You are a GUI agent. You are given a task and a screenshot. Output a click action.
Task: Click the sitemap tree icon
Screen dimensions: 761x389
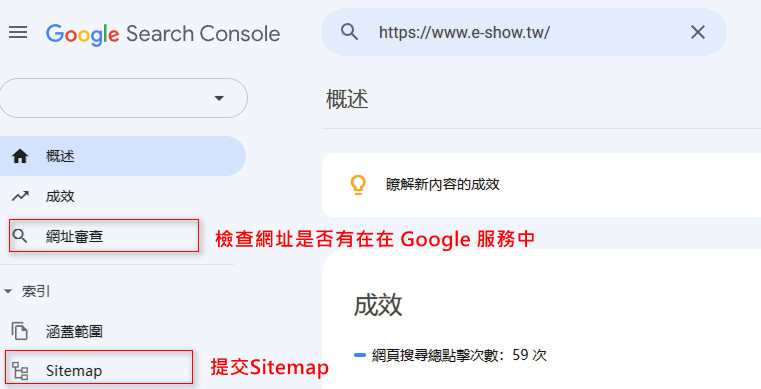pos(20,371)
